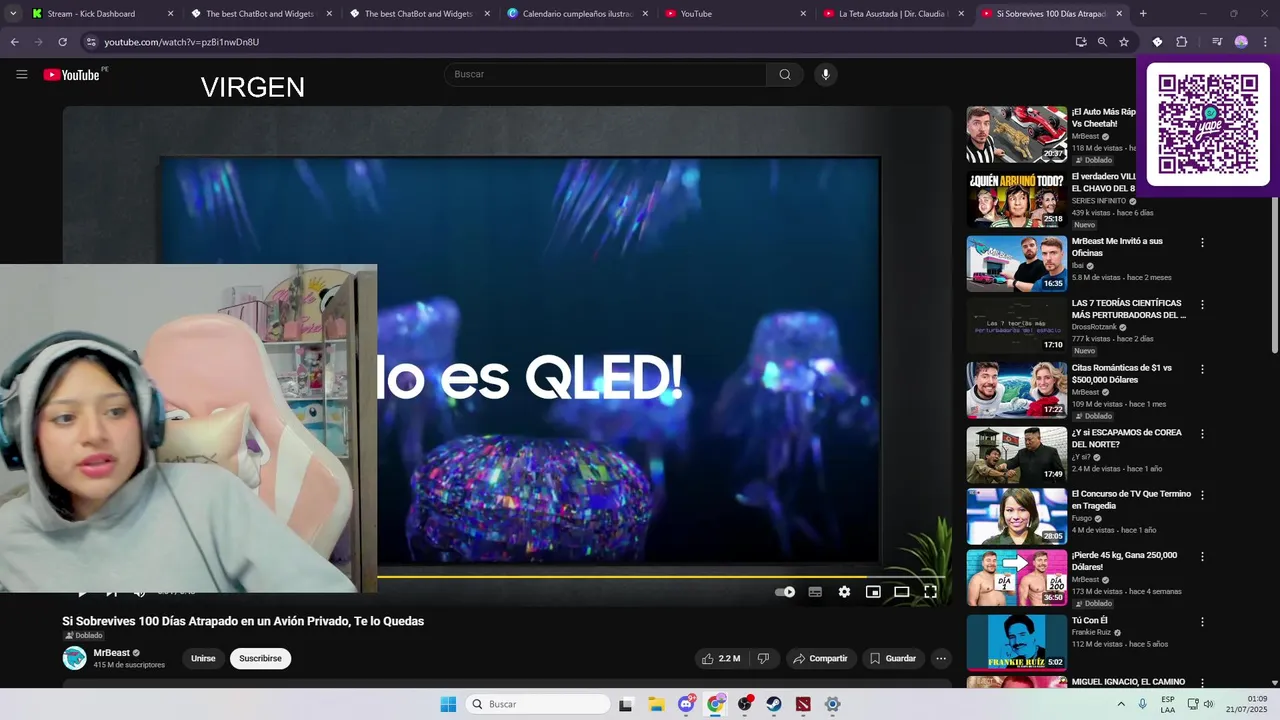Bookmark this page with the star icon
Screen dimensions: 1280x720
tap(1124, 42)
